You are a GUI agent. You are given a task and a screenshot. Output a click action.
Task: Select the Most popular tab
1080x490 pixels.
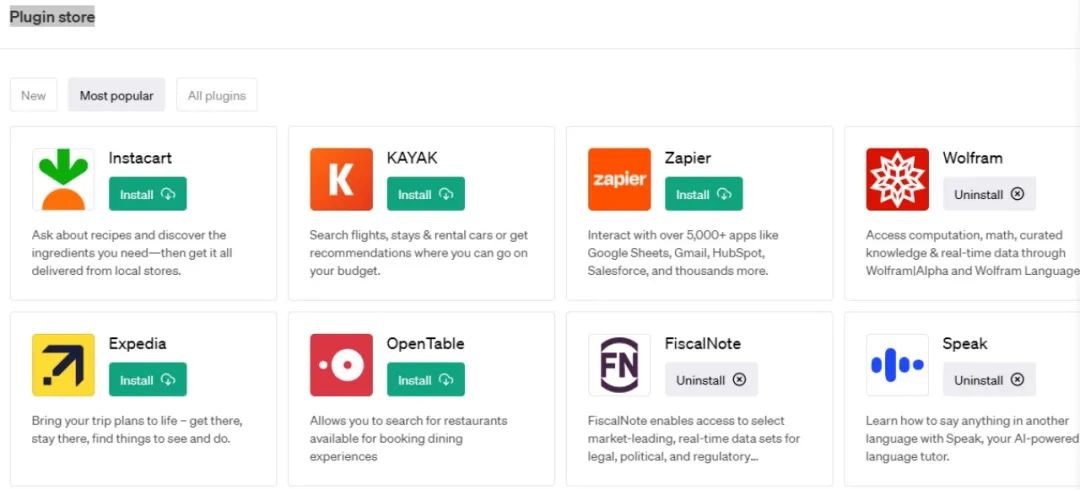[117, 96]
